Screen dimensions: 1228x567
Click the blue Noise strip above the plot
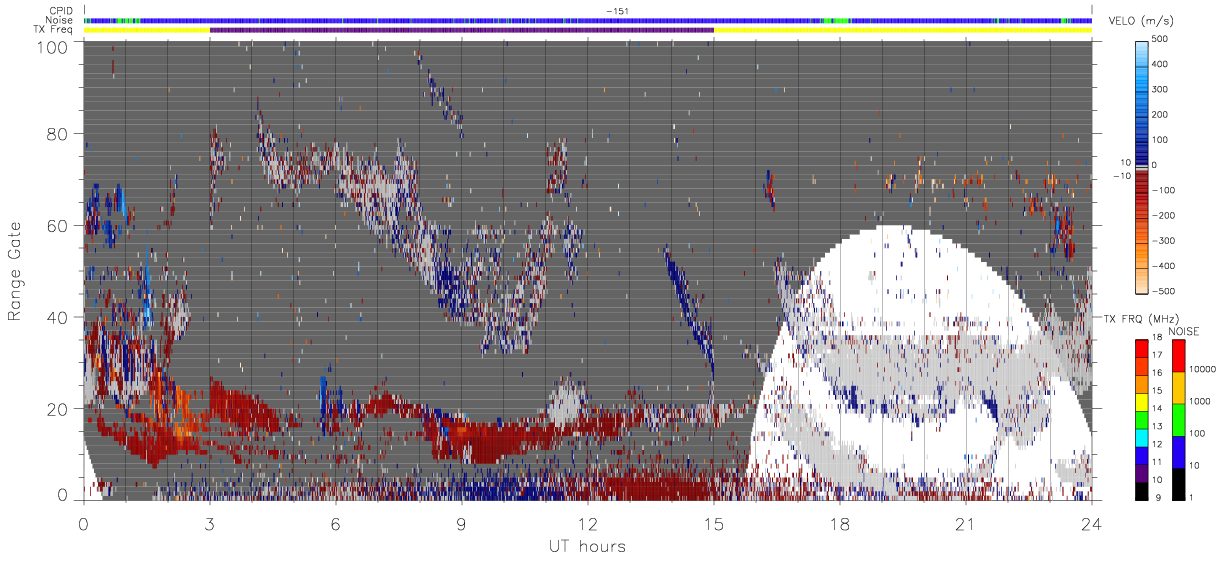point(587,20)
